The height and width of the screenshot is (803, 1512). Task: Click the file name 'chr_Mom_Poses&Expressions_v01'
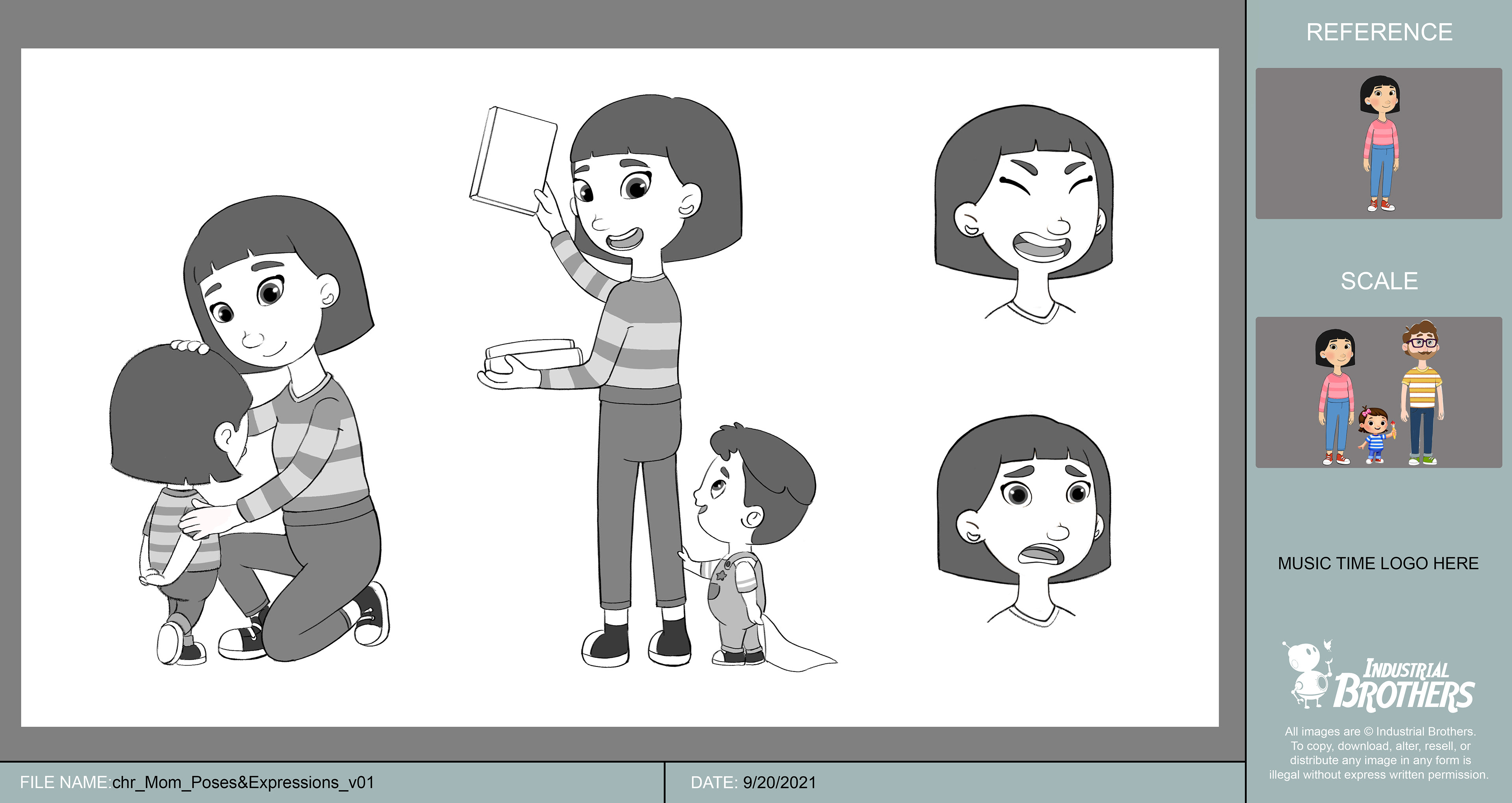[243, 783]
